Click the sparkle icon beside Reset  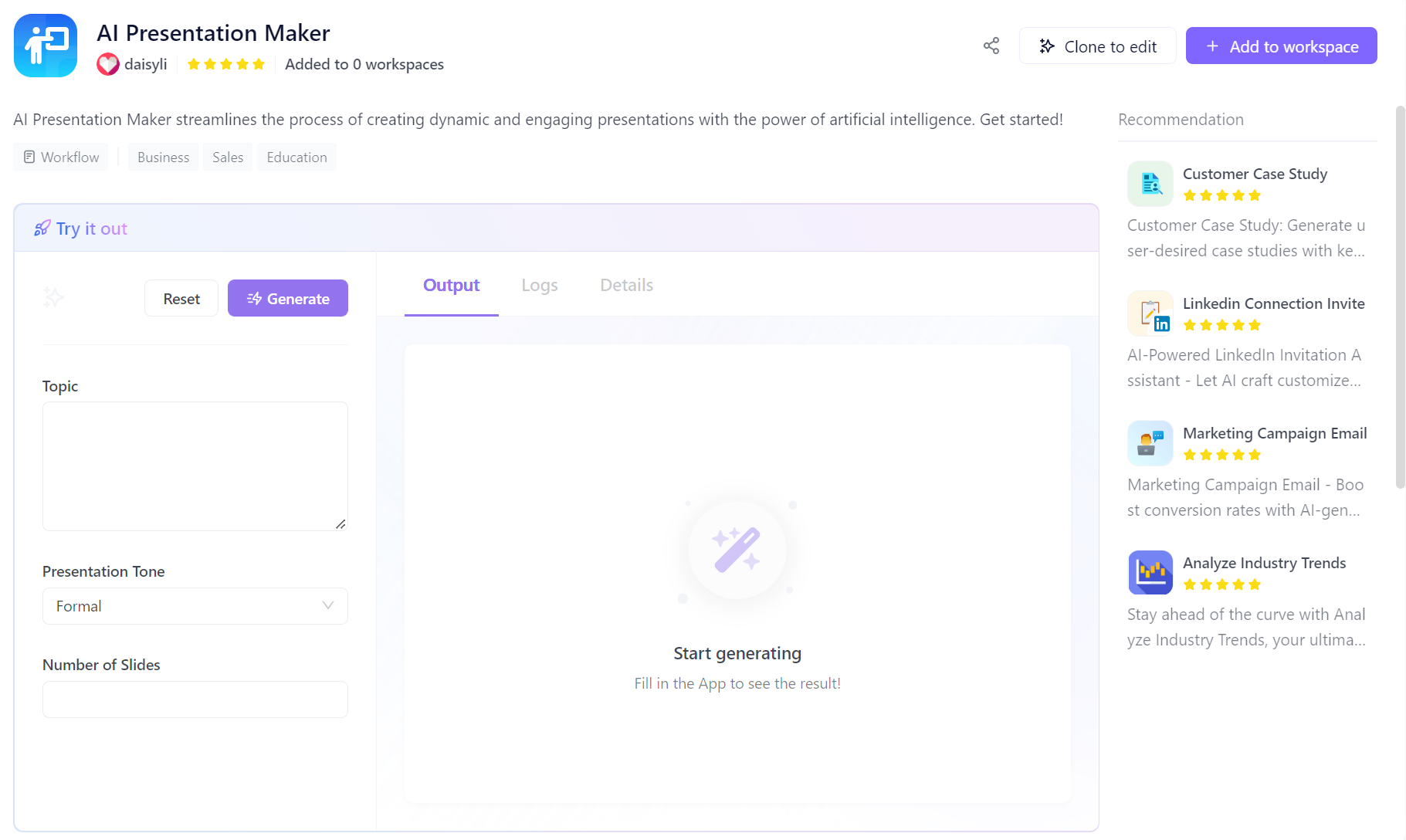53,297
